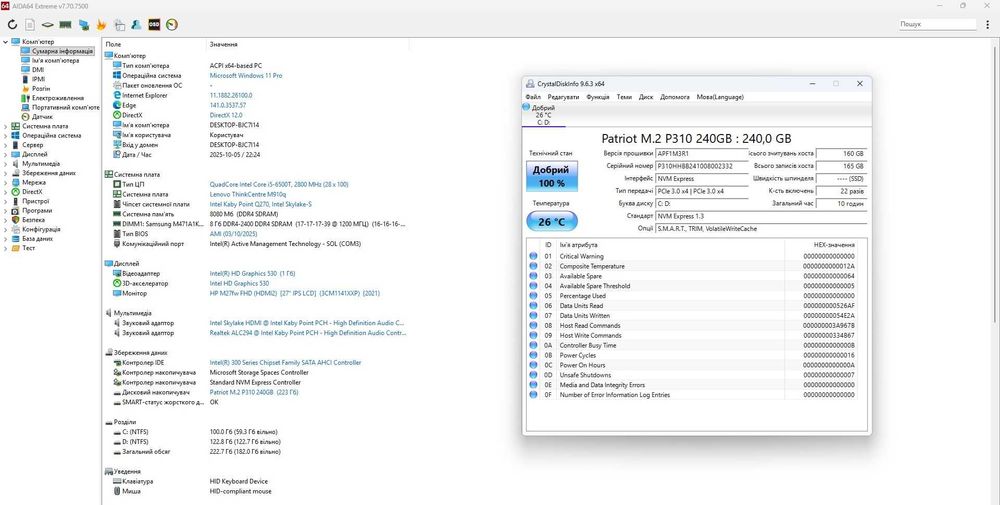Image resolution: width=1000 pixels, height=505 pixels.
Task: Open Електроживлення tree item
Action: (x=57, y=98)
